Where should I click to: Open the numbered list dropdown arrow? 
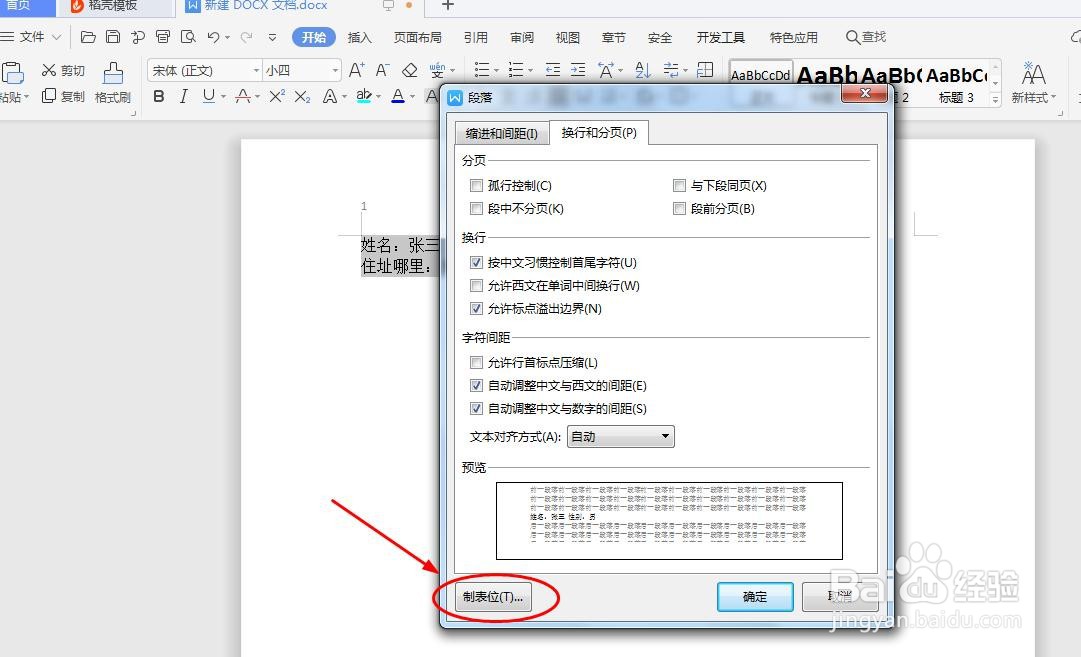point(530,70)
